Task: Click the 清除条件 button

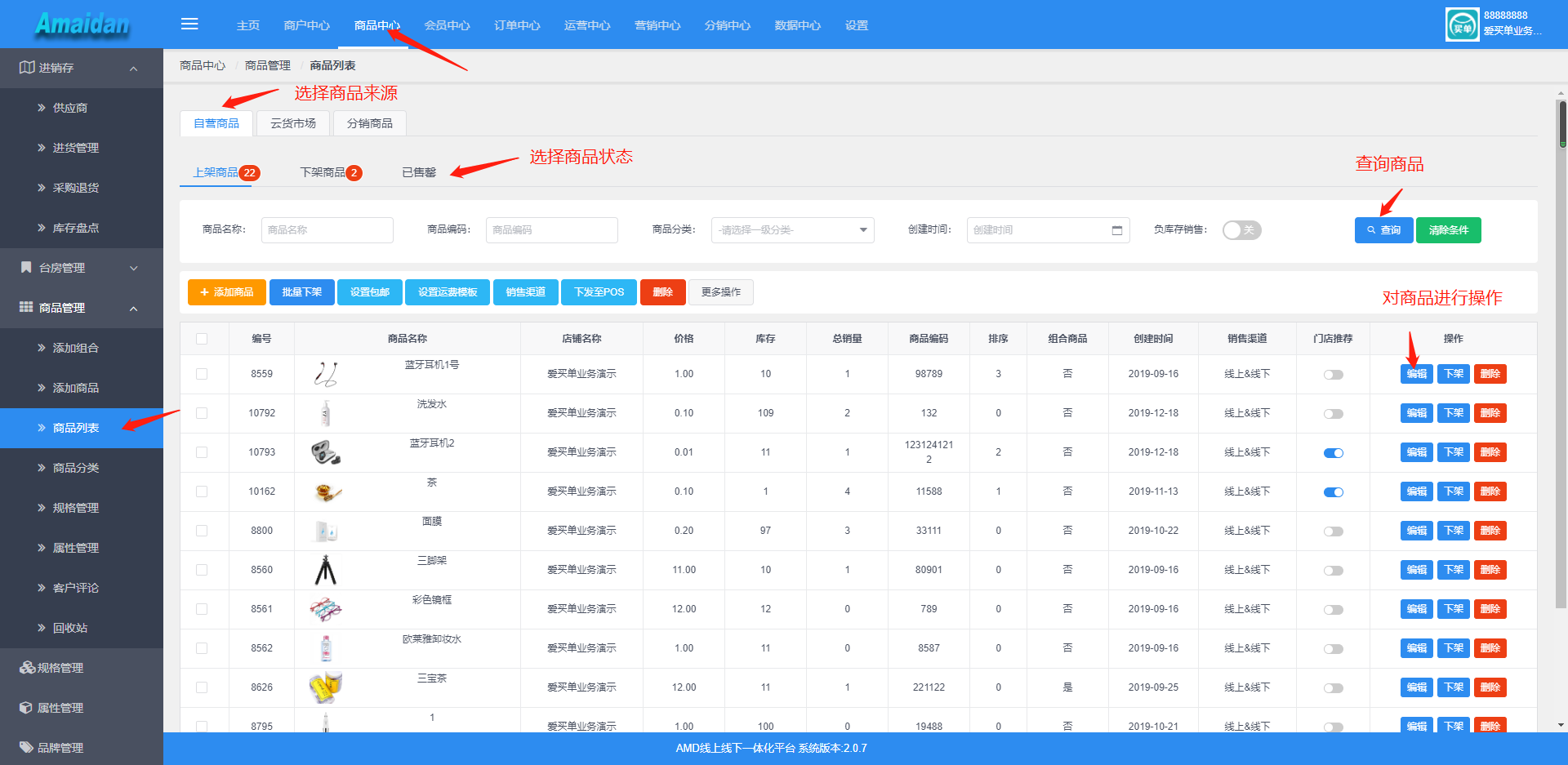Action: (x=1448, y=230)
